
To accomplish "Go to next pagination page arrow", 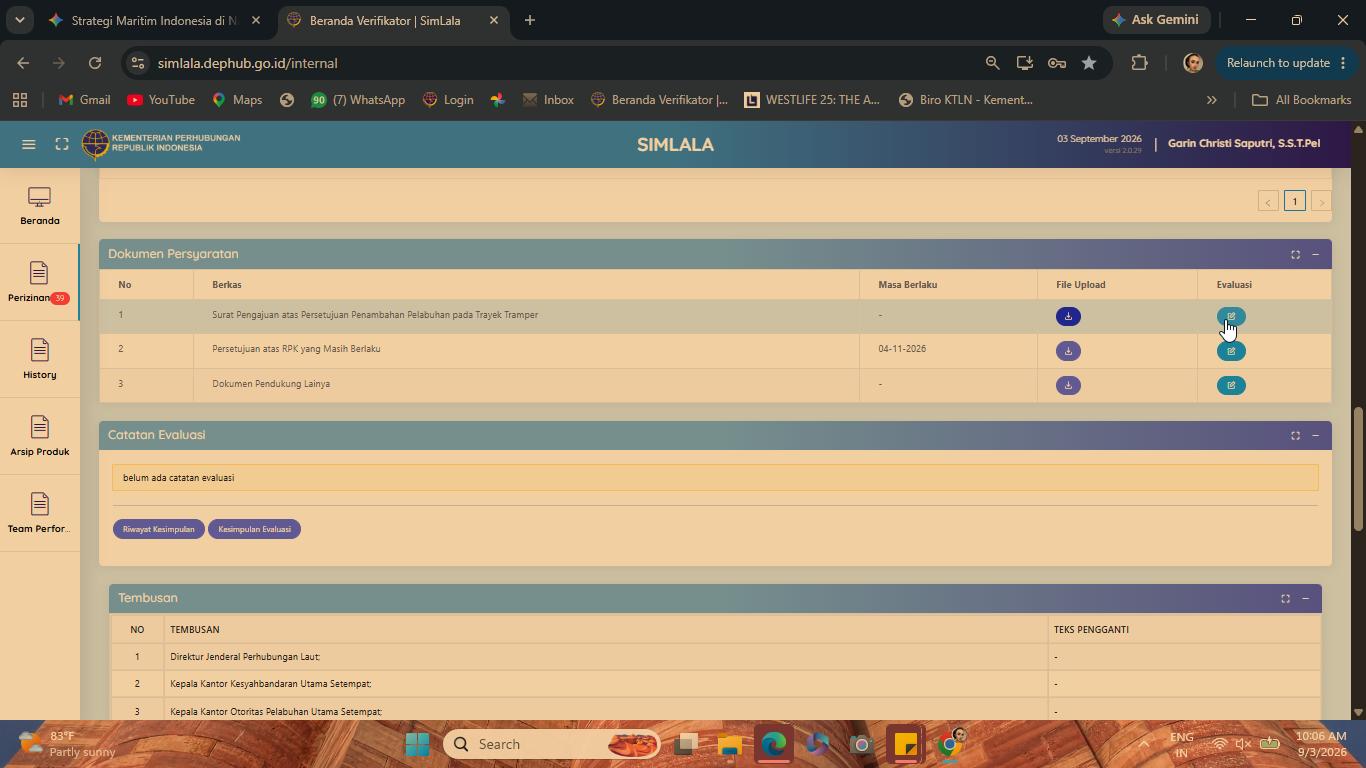I will click(1321, 201).
